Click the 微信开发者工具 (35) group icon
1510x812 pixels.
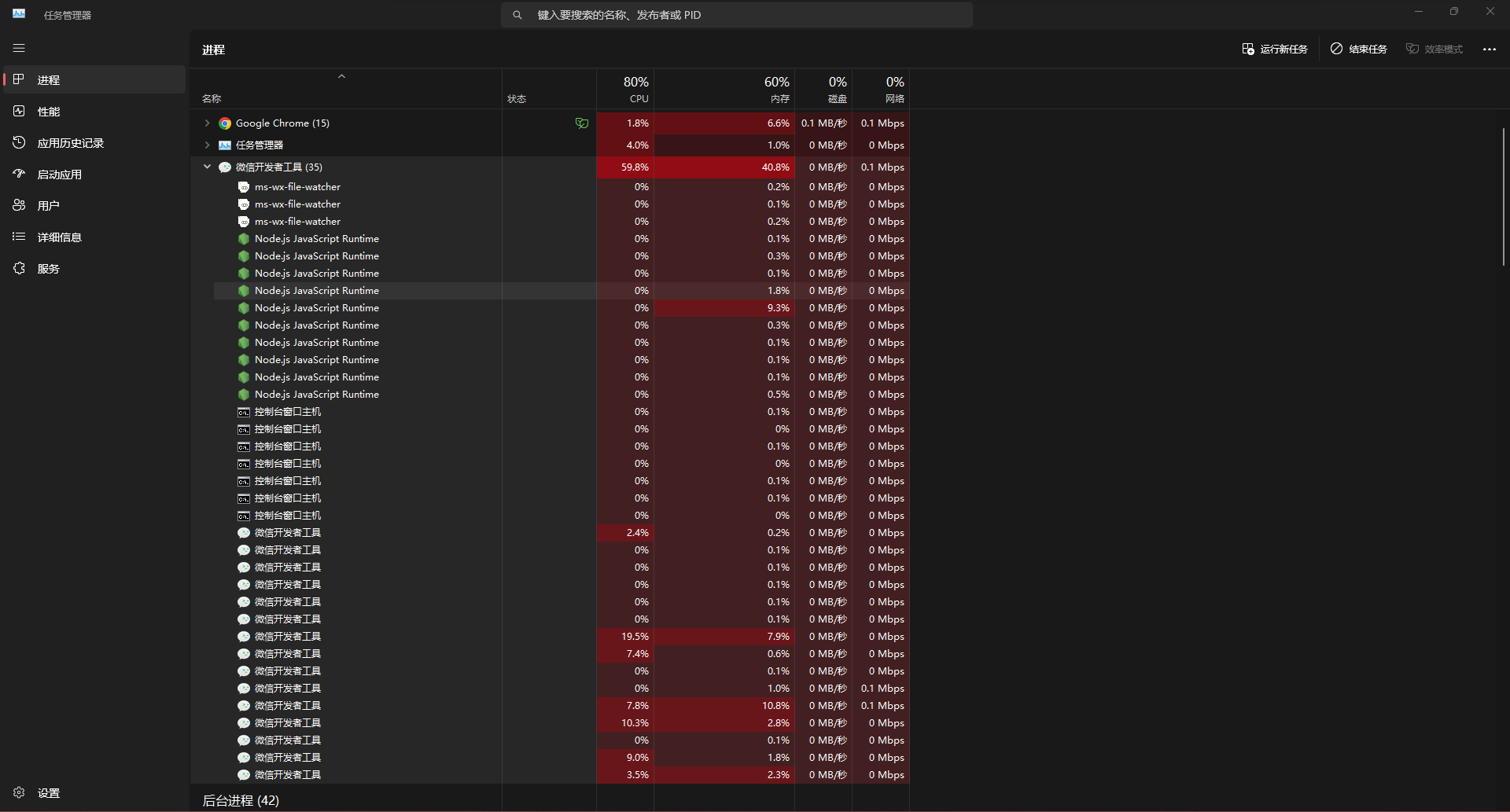pos(225,167)
